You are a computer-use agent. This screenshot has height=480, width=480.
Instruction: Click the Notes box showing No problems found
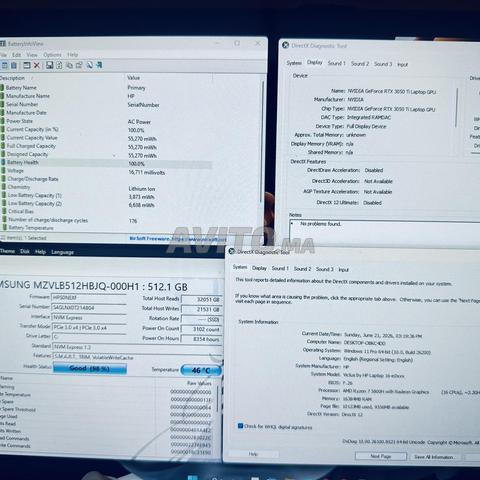pos(385,232)
